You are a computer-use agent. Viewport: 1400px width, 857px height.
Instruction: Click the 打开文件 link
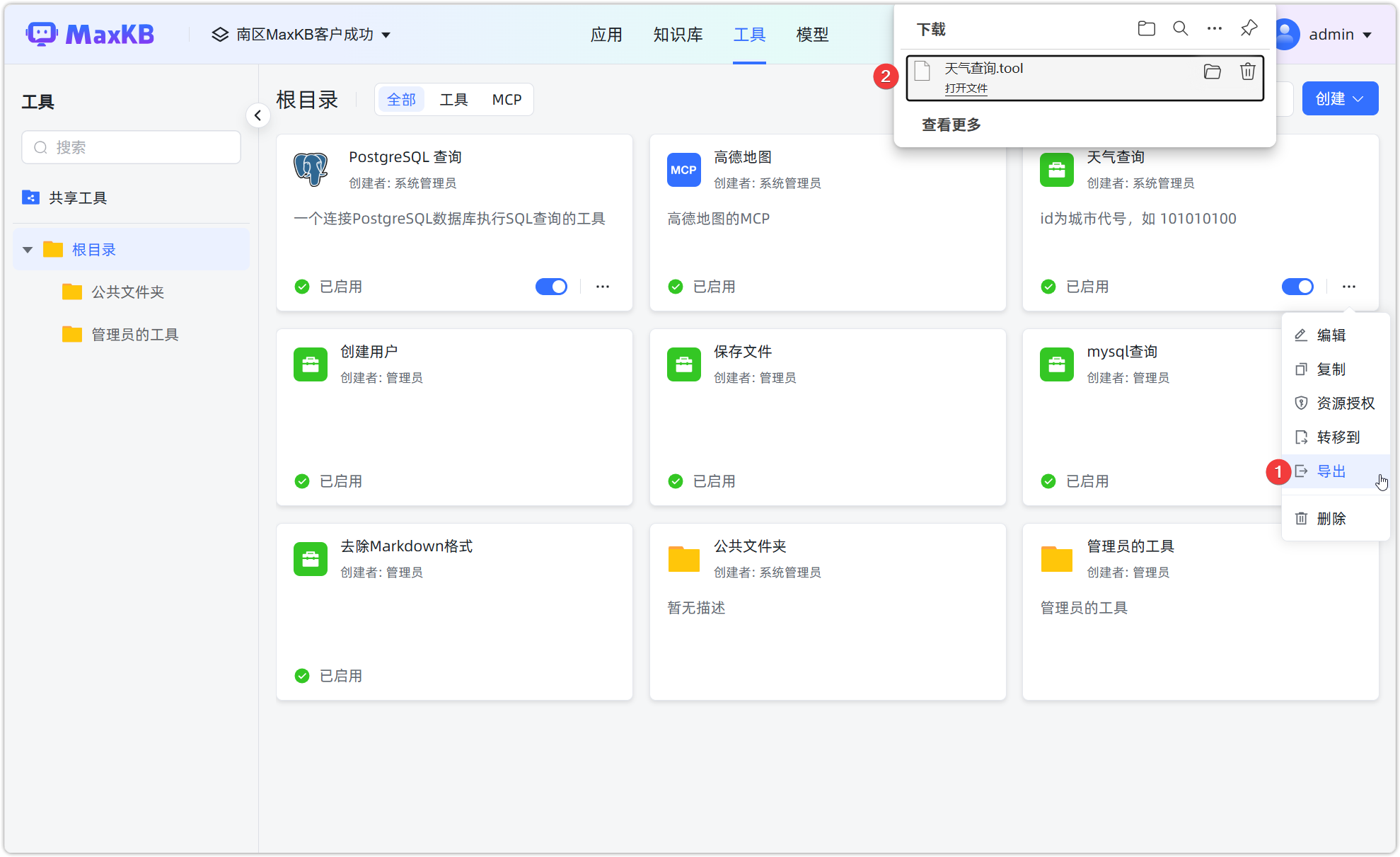coord(966,88)
